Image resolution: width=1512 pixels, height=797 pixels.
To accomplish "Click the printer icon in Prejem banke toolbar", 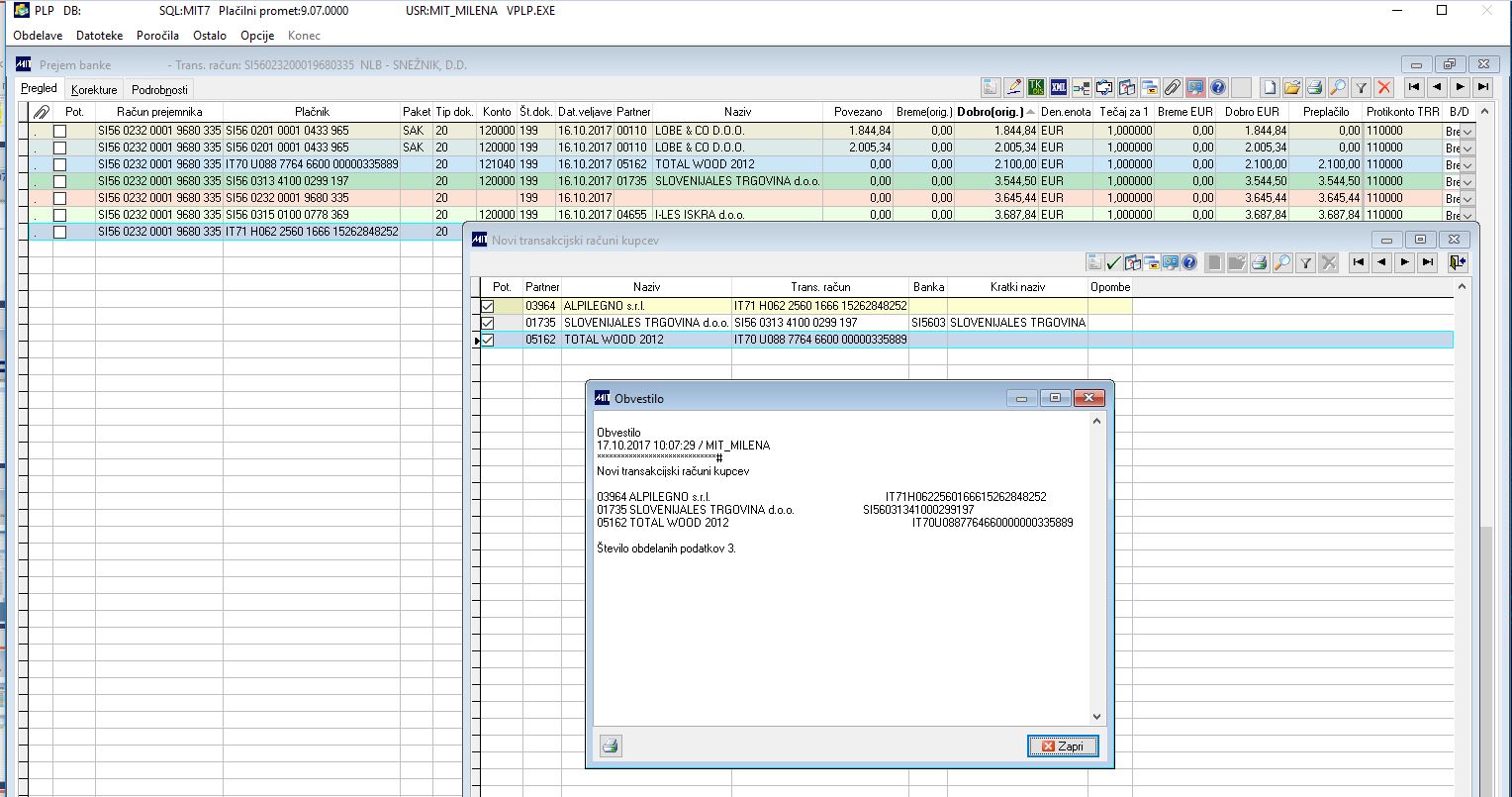I will coord(1314,87).
